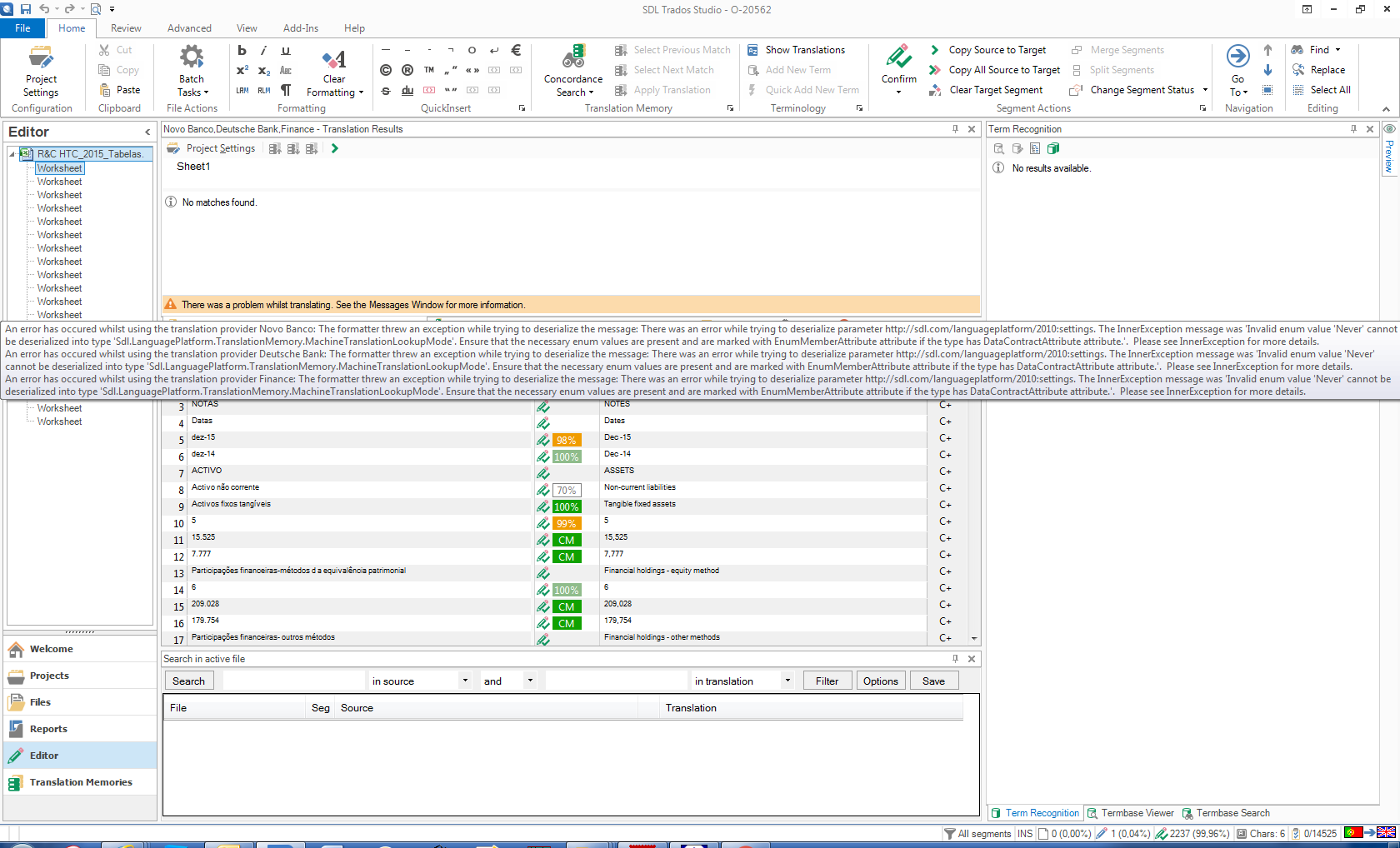The height and width of the screenshot is (848, 1400).
Task: Collapse the R&C HTC_2015_Tabelas tree node
Action: point(12,154)
